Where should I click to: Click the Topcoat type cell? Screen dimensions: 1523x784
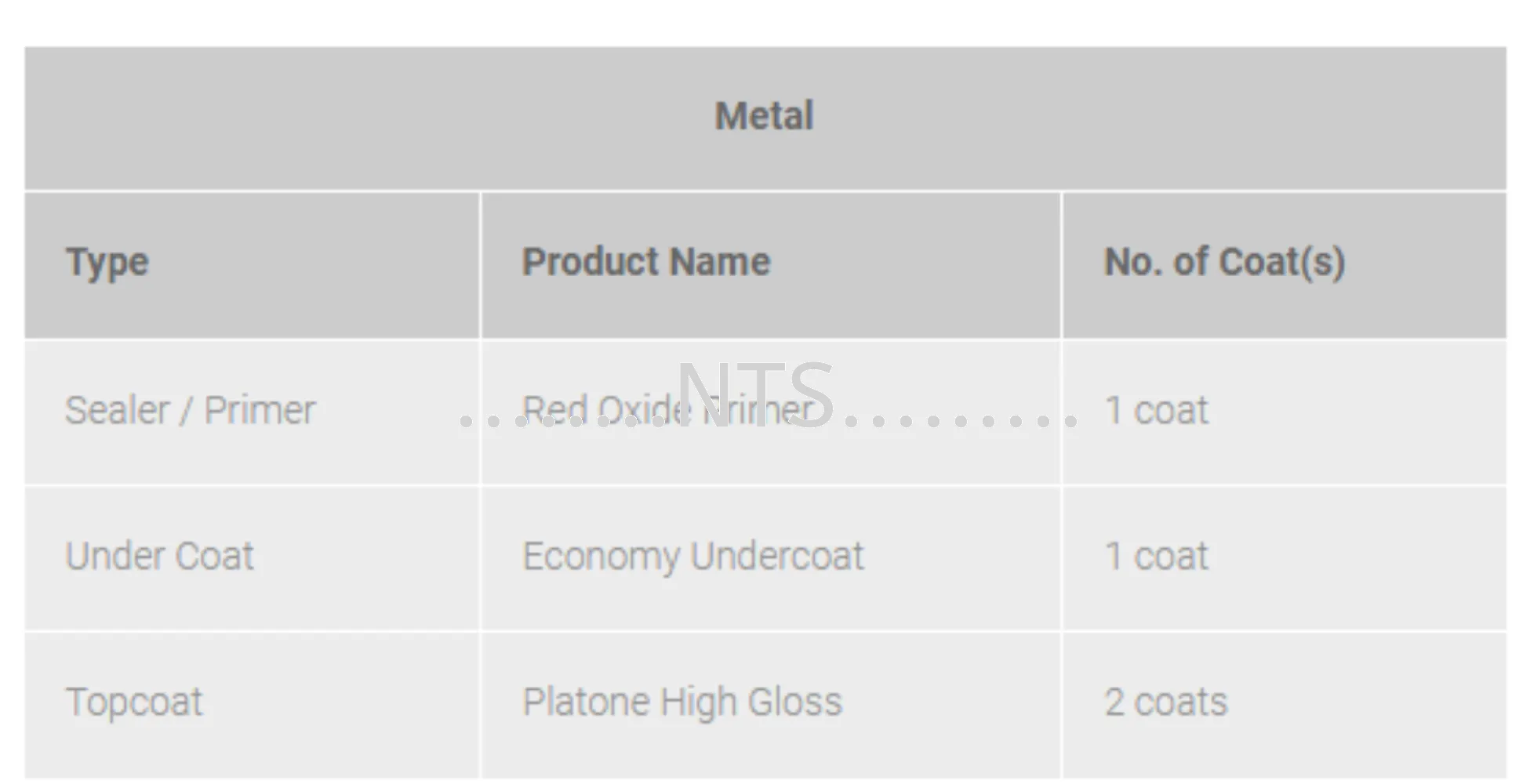[x=134, y=702]
